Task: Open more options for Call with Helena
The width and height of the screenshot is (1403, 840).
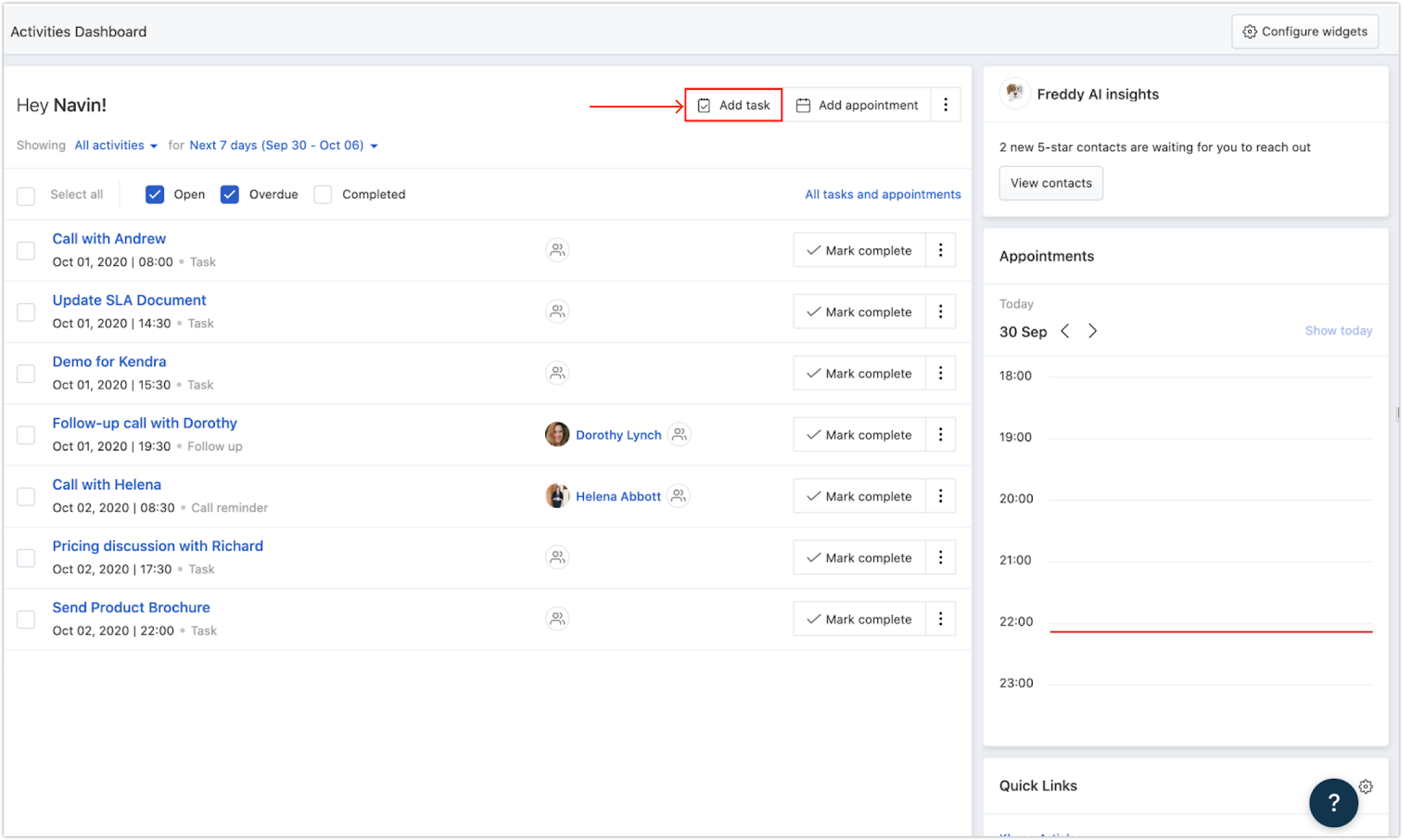Action: click(940, 496)
